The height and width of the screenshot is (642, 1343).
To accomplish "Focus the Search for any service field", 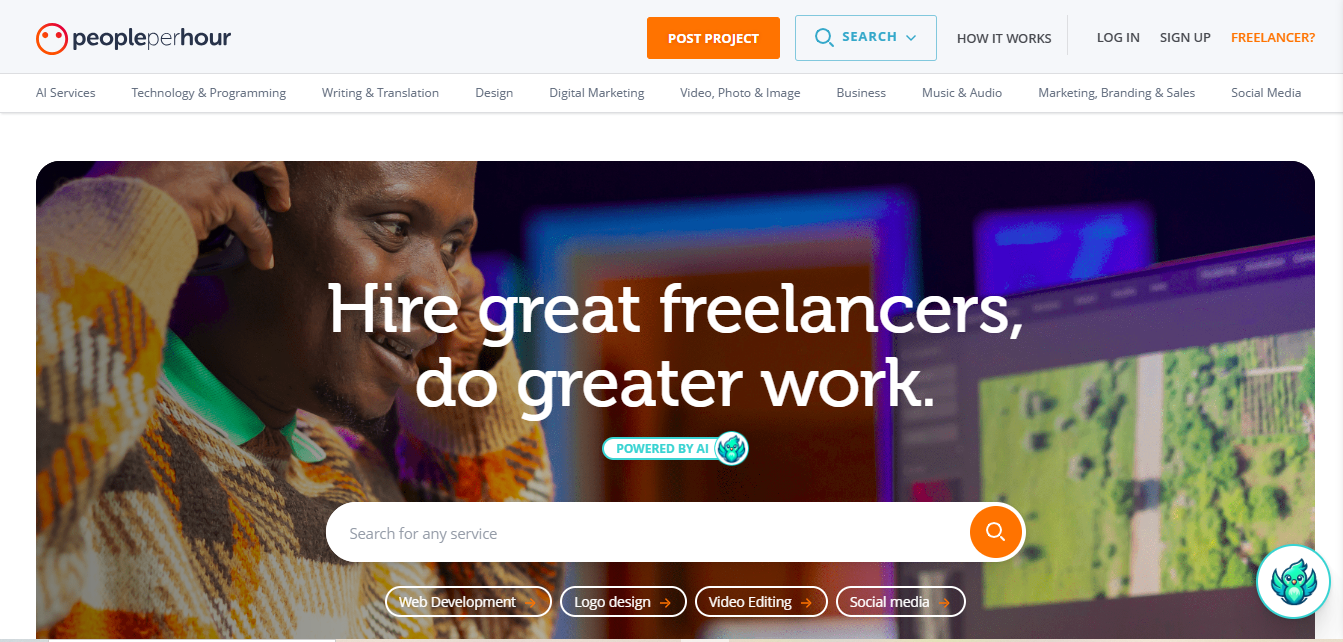I will pyautogui.click(x=646, y=533).
